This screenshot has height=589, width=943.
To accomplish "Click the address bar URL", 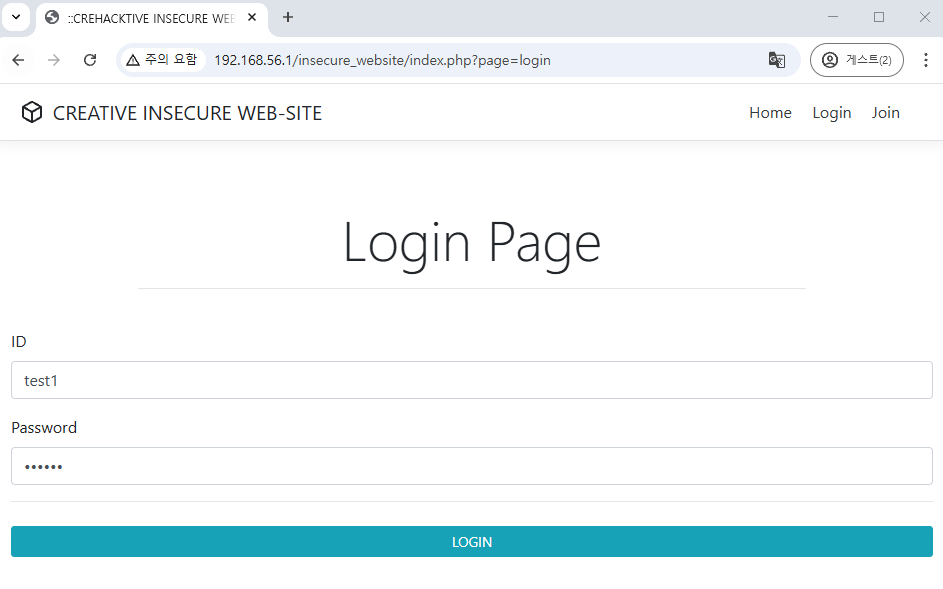I will click(x=382, y=60).
